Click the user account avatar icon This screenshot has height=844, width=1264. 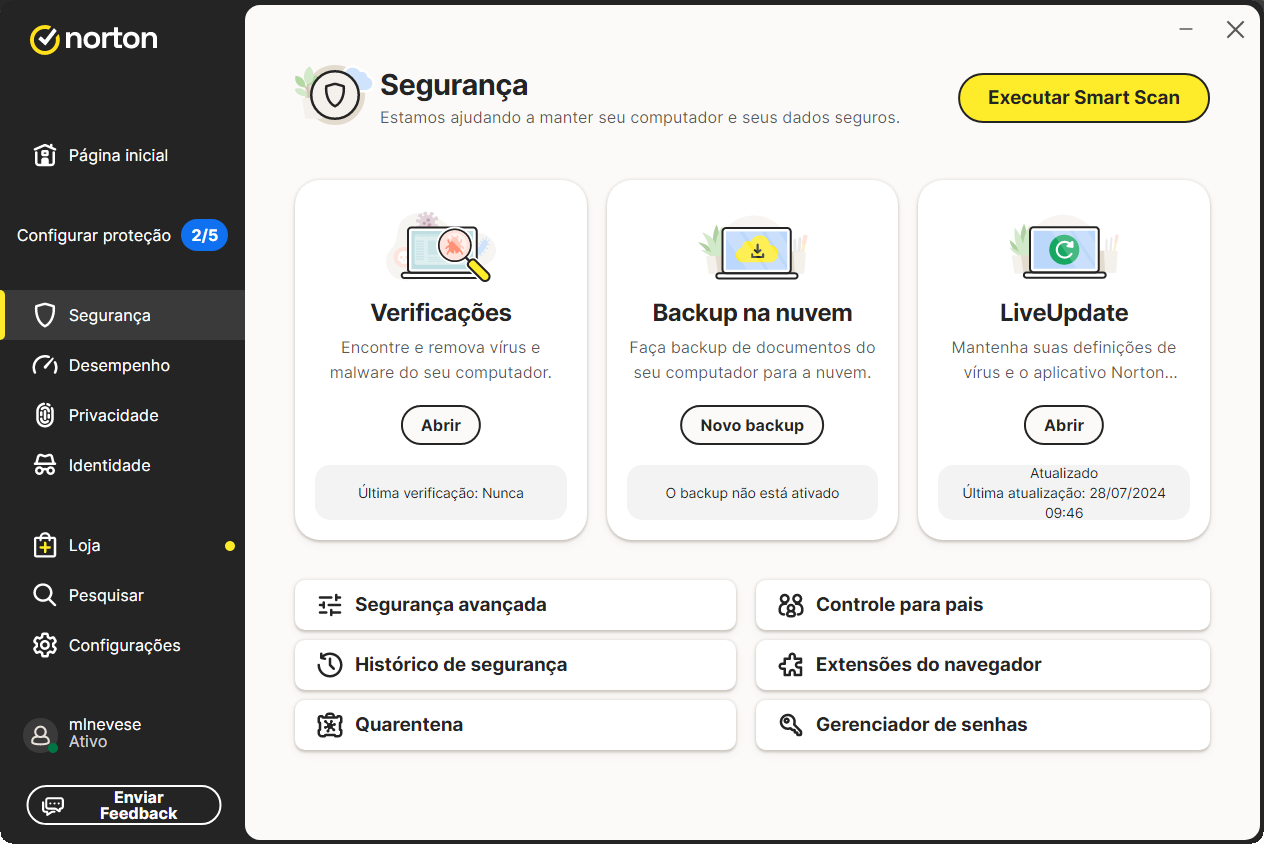[x=40, y=735]
